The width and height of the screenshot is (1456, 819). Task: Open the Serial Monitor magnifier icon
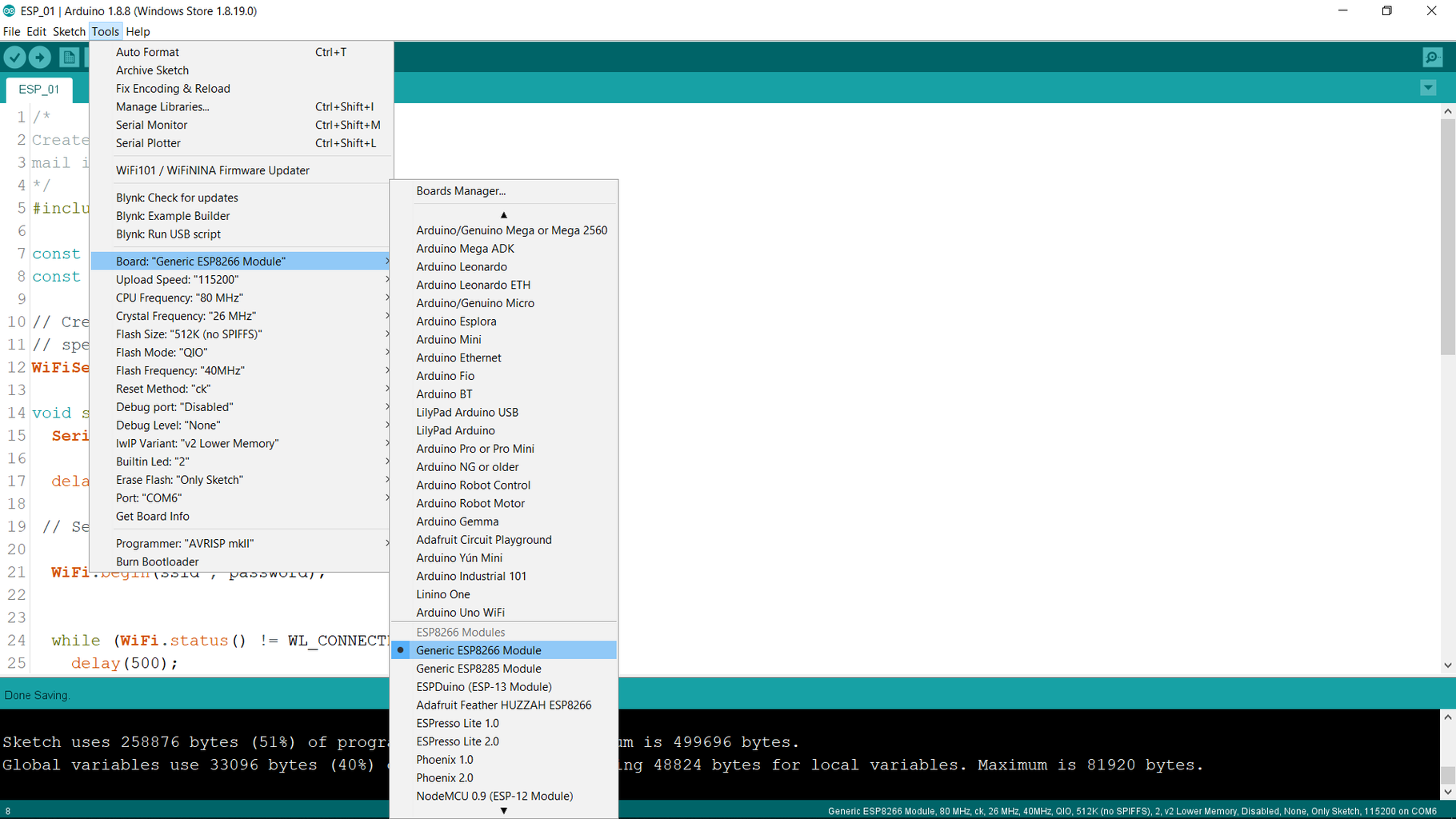1431,57
